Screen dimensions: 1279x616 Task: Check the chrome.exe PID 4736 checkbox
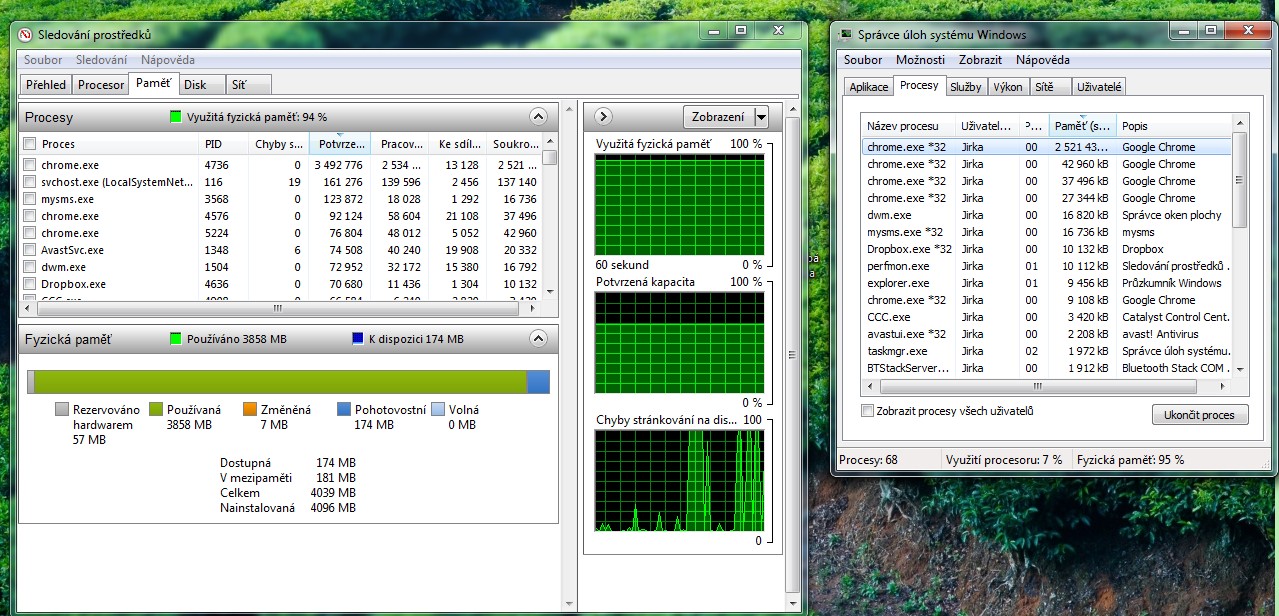click(30, 165)
